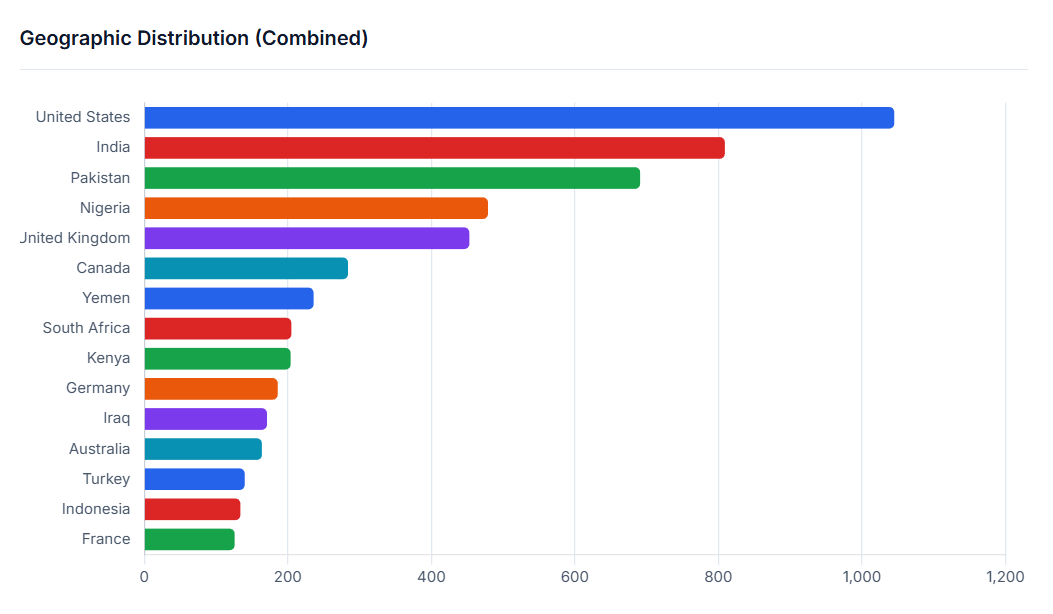
Task: Click the Turkey bar
Action: 194,479
